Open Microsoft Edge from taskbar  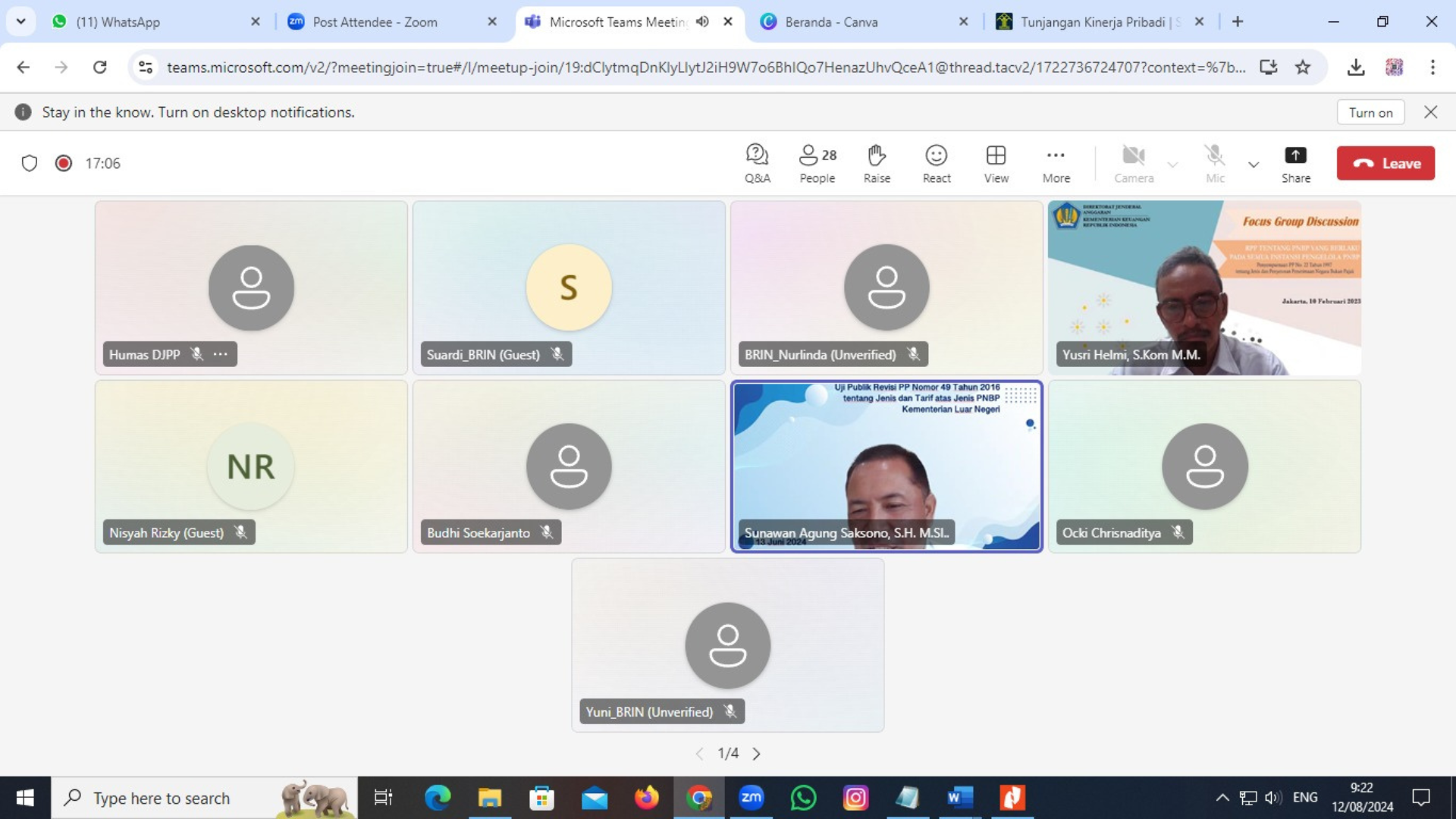(438, 798)
